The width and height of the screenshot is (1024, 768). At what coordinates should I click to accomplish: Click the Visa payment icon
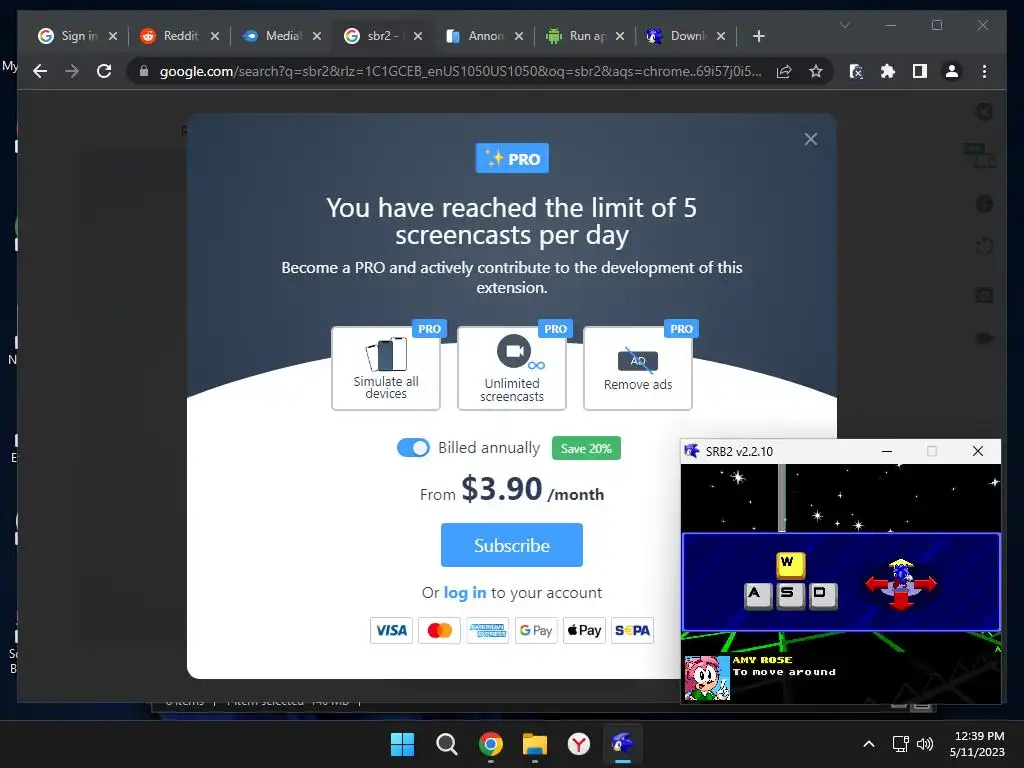coord(391,630)
